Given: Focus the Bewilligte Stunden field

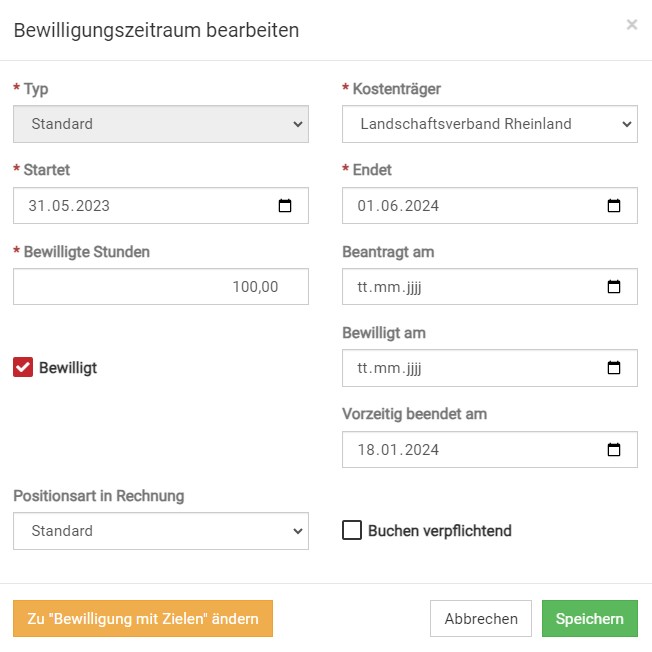Looking at the screenshot, I should [x=161, y=287].
